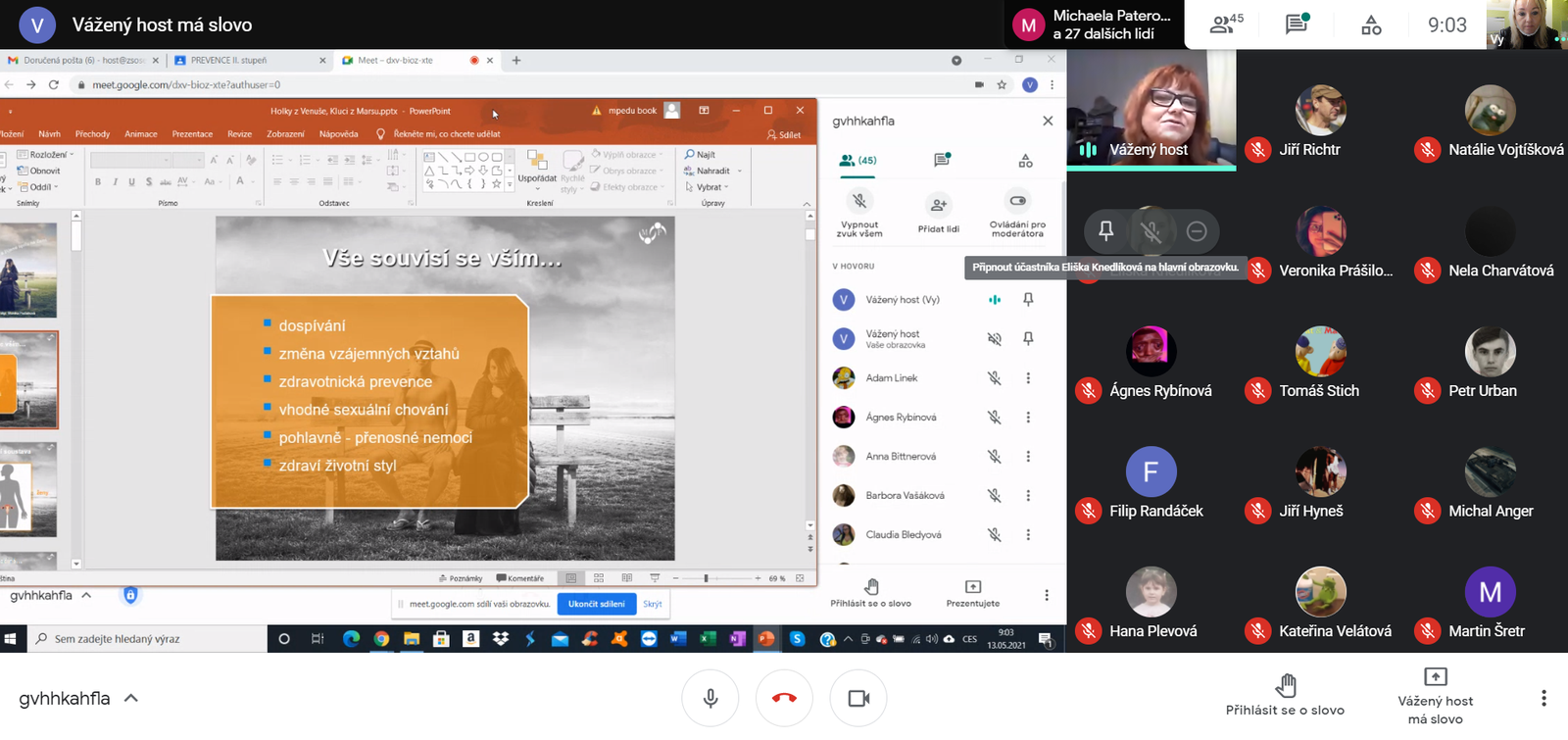The height and width of the screenshot is (740, 1568).
Task: Click Ukončit sdílení stop sharing button
Action: (597, 604)
